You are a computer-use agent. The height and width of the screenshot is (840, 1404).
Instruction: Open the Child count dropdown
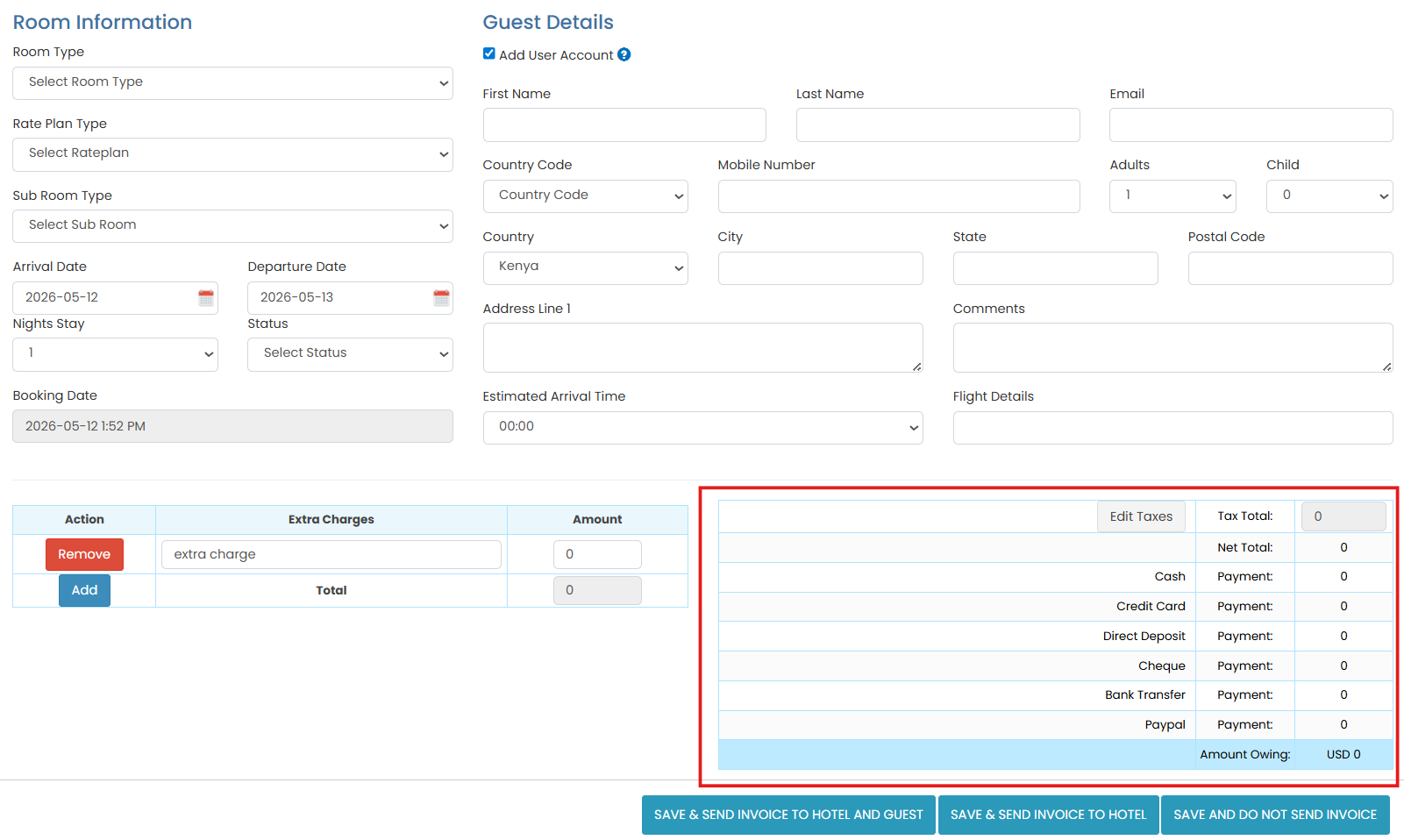(x=1329, y=196)
